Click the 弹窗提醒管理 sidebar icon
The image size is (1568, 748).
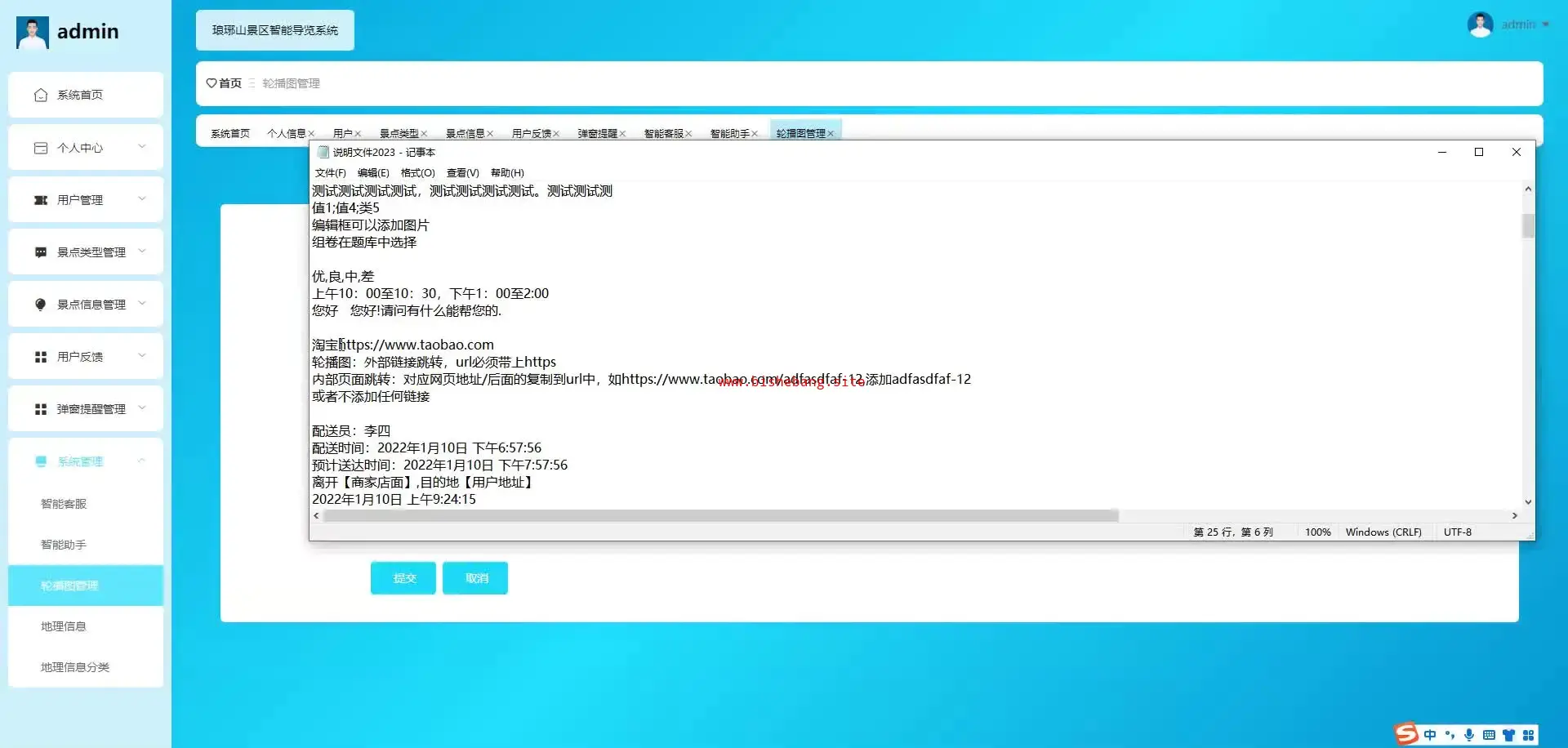[41, 409]
